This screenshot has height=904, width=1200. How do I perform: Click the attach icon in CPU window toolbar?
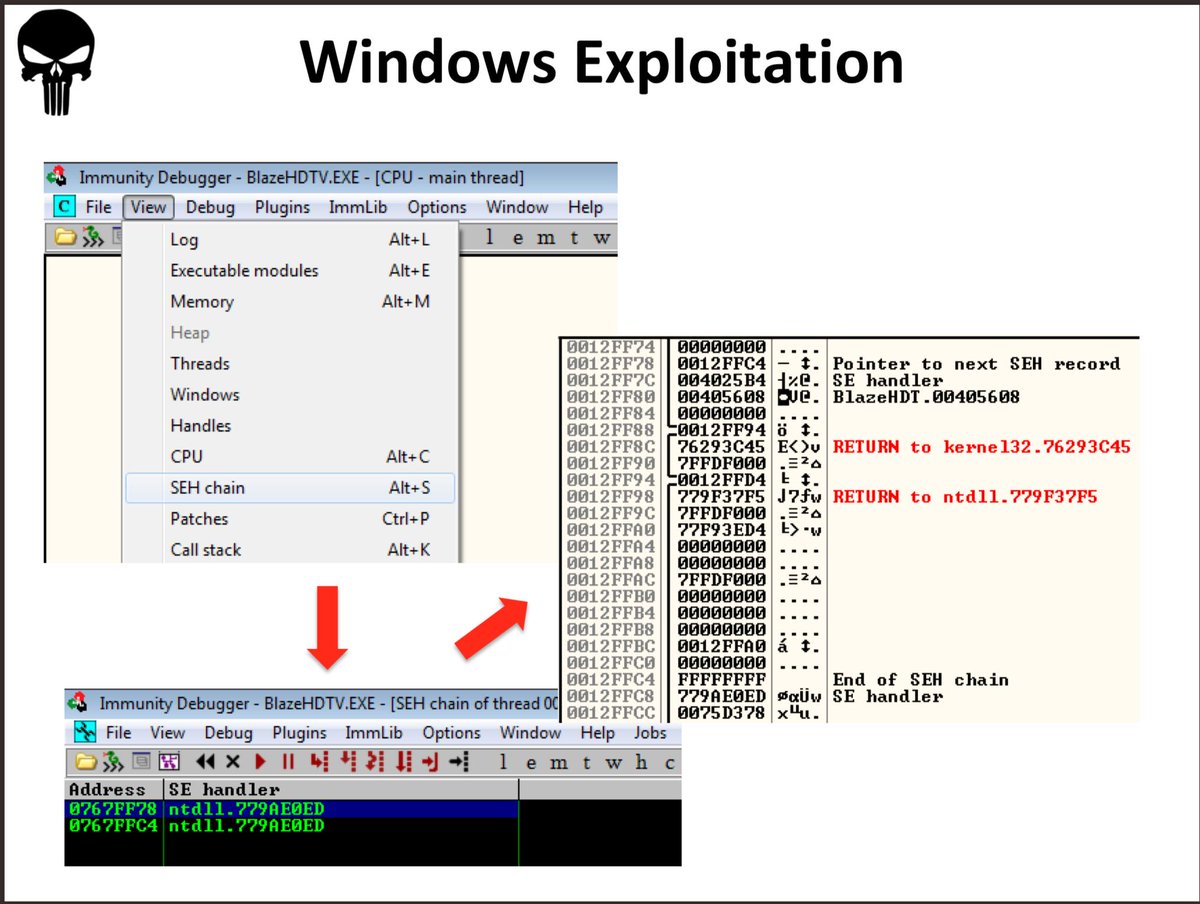coord(92,238)
